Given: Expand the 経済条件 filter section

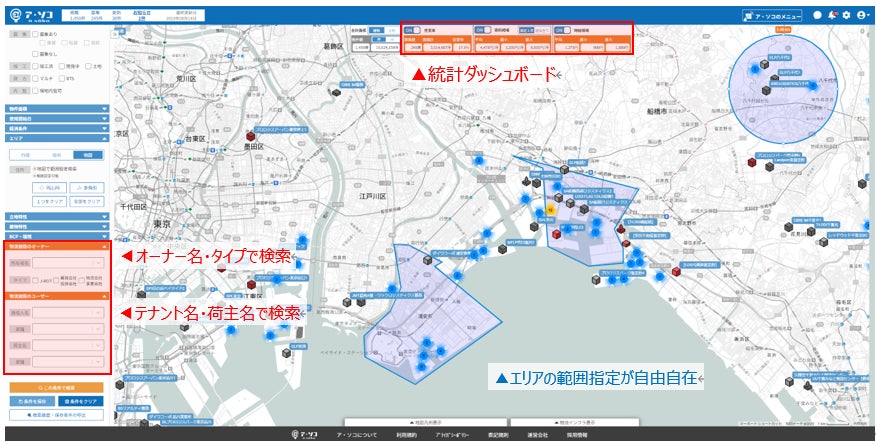Looking at the screenshot, I should tap(57, 128).
